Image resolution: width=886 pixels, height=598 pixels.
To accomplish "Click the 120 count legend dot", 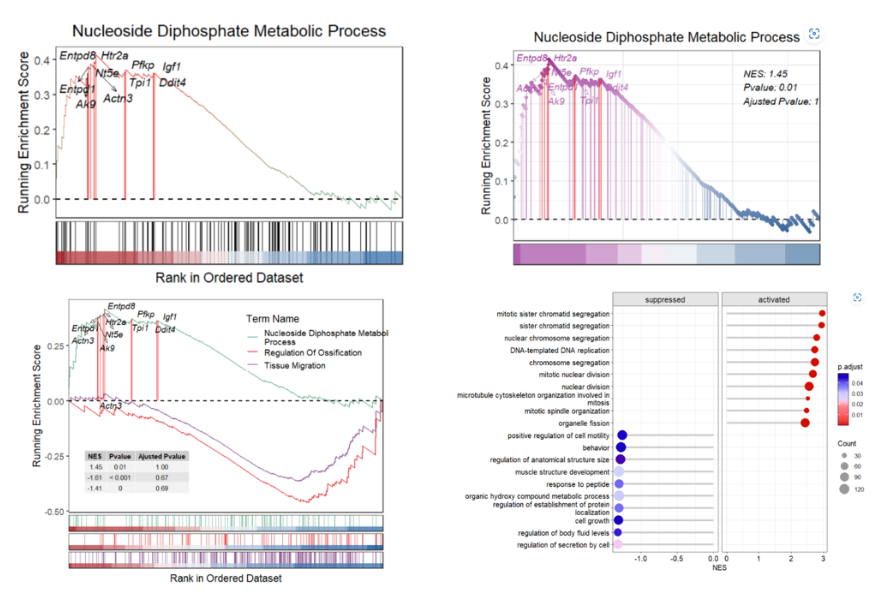I will [844, 489].
